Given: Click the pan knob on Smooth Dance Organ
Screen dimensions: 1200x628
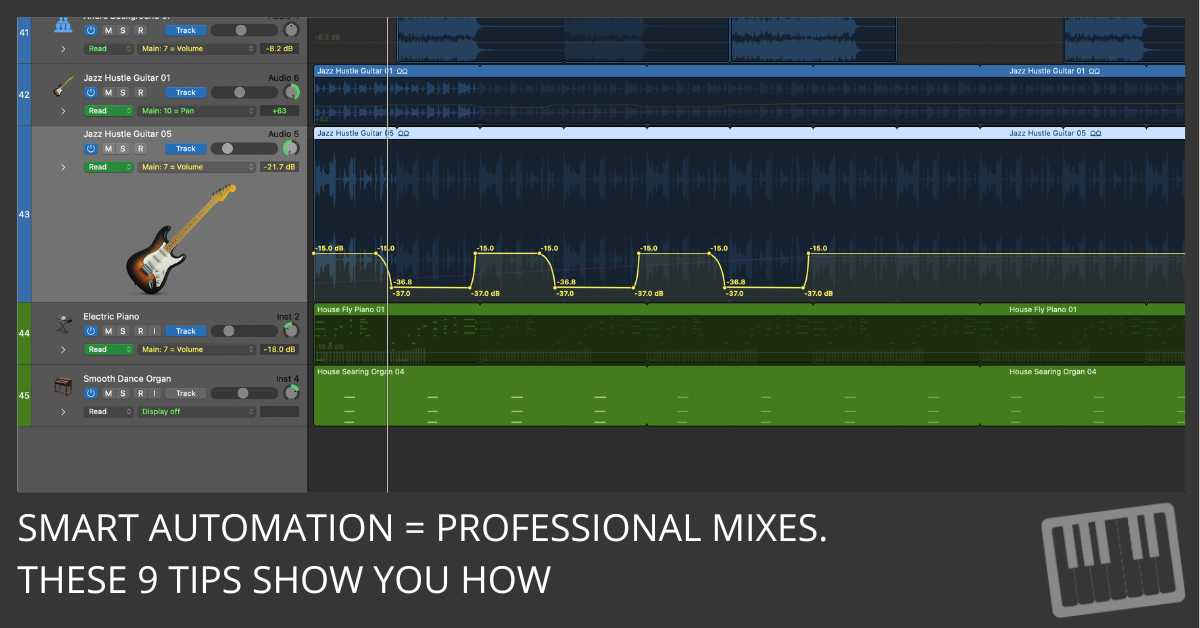Looking at the screenshot, I should pos(290,393).
